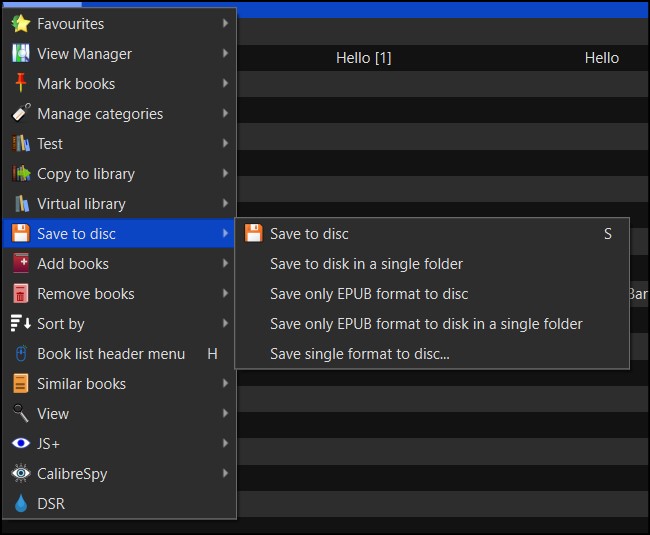The height and width of the screenshot is (535, 650).
Task: Click the JS+ eye icon
Action: coord(20,444)
